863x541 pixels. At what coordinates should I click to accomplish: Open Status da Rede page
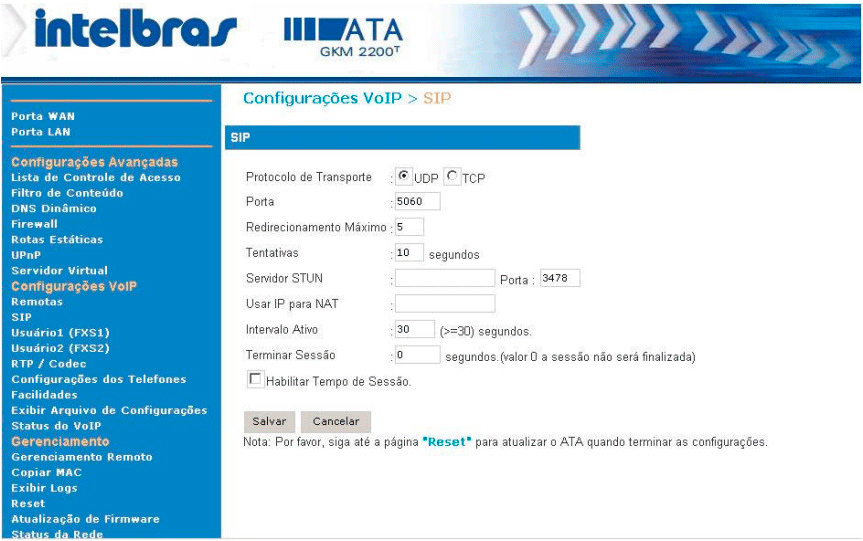click(x=57, y=534)
